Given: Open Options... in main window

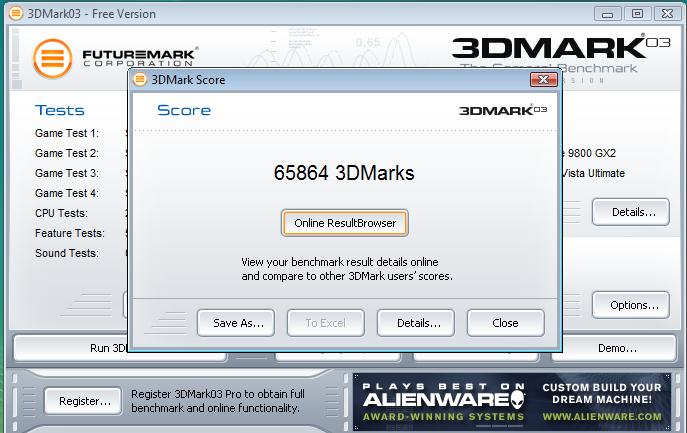Looking at the screenshot, I should pyautogui.click(x=631, y=305).
